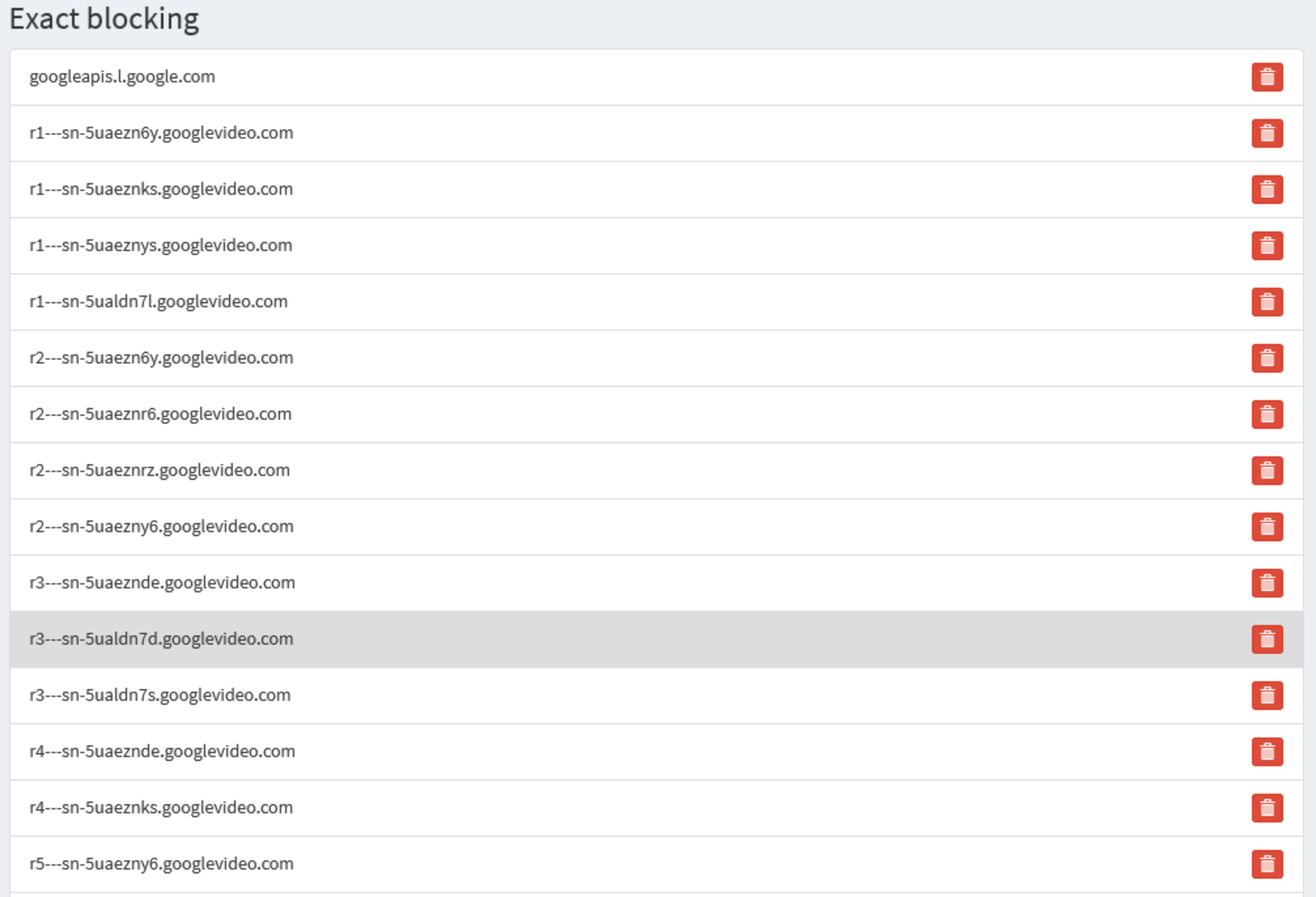Viewport: 1316px width, 897px height.
Task: Click the r1---sn-5uaezn6y.googlevideo.com row text
Action: point(162,133)
